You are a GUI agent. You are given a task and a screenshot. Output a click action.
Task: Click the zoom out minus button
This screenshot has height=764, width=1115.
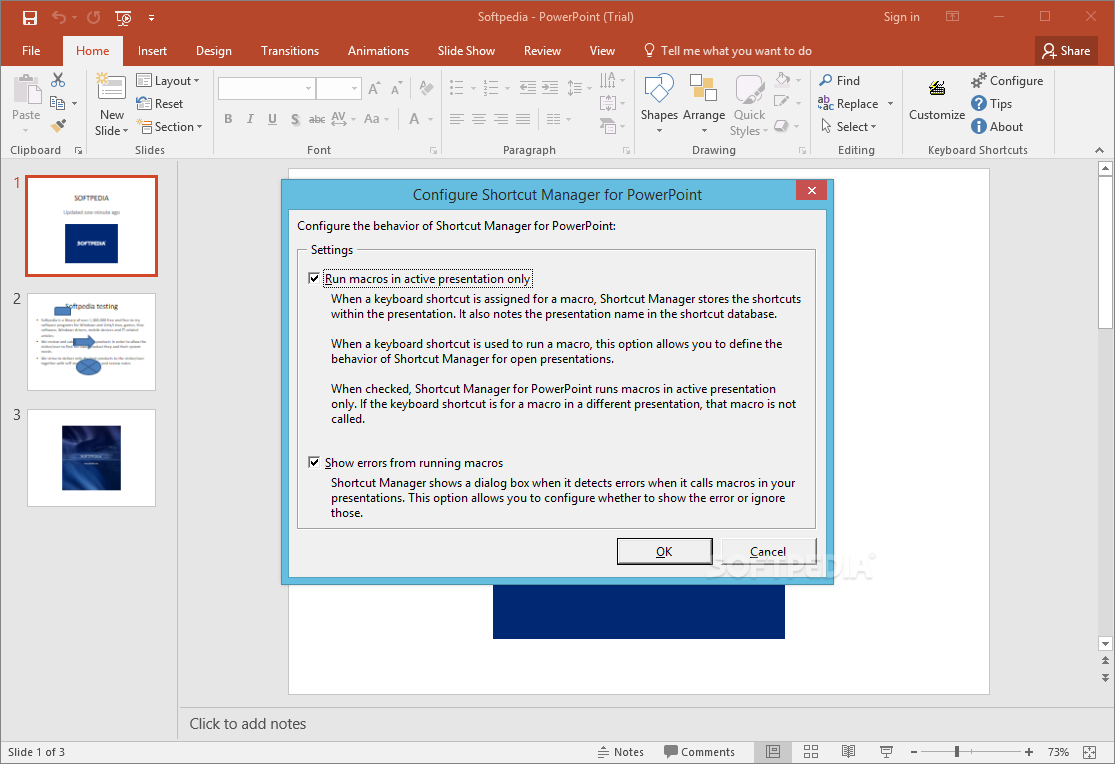[x=914, y=752]
